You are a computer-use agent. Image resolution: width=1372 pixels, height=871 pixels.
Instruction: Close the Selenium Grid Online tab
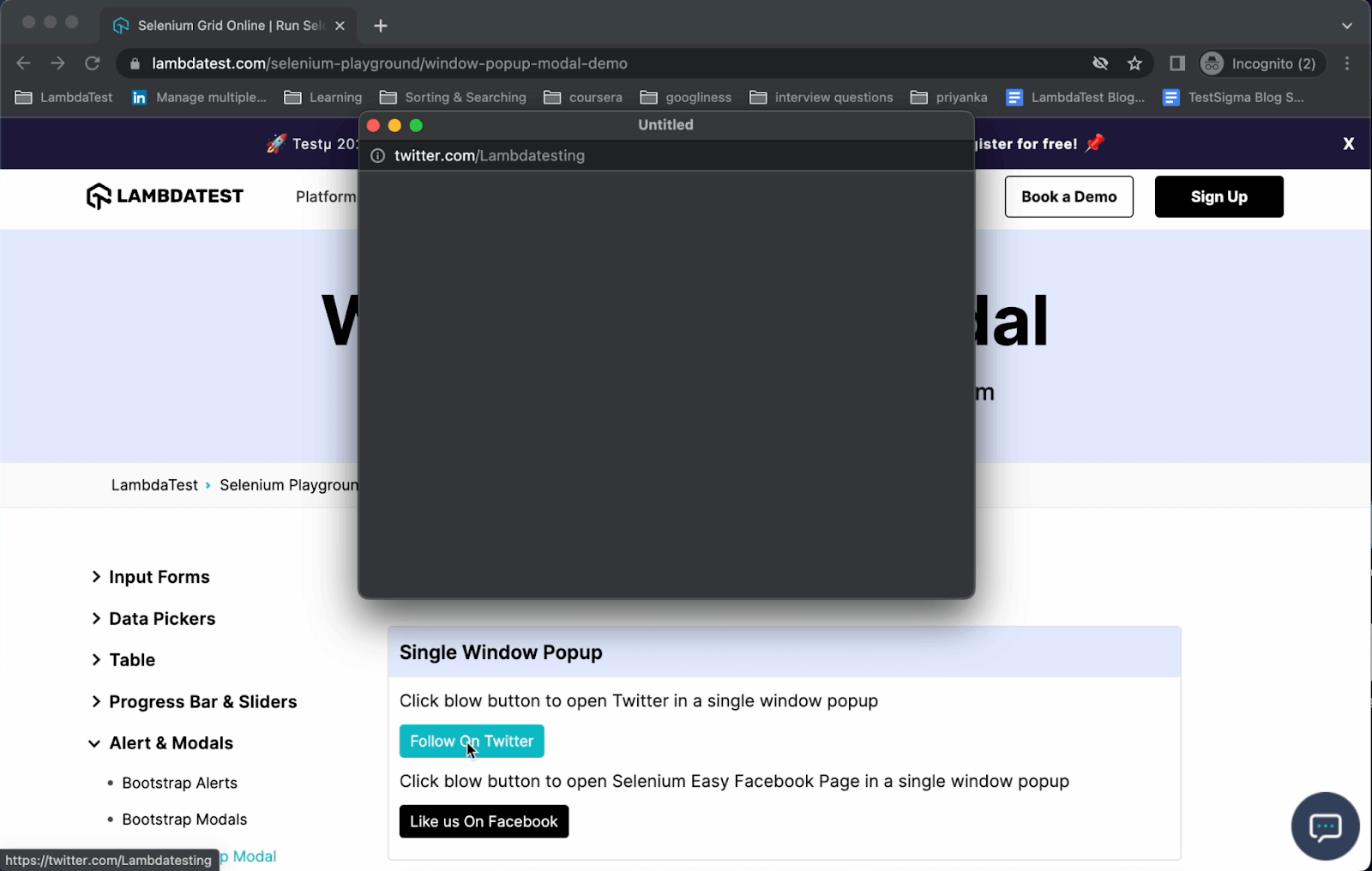pos(340,26)
